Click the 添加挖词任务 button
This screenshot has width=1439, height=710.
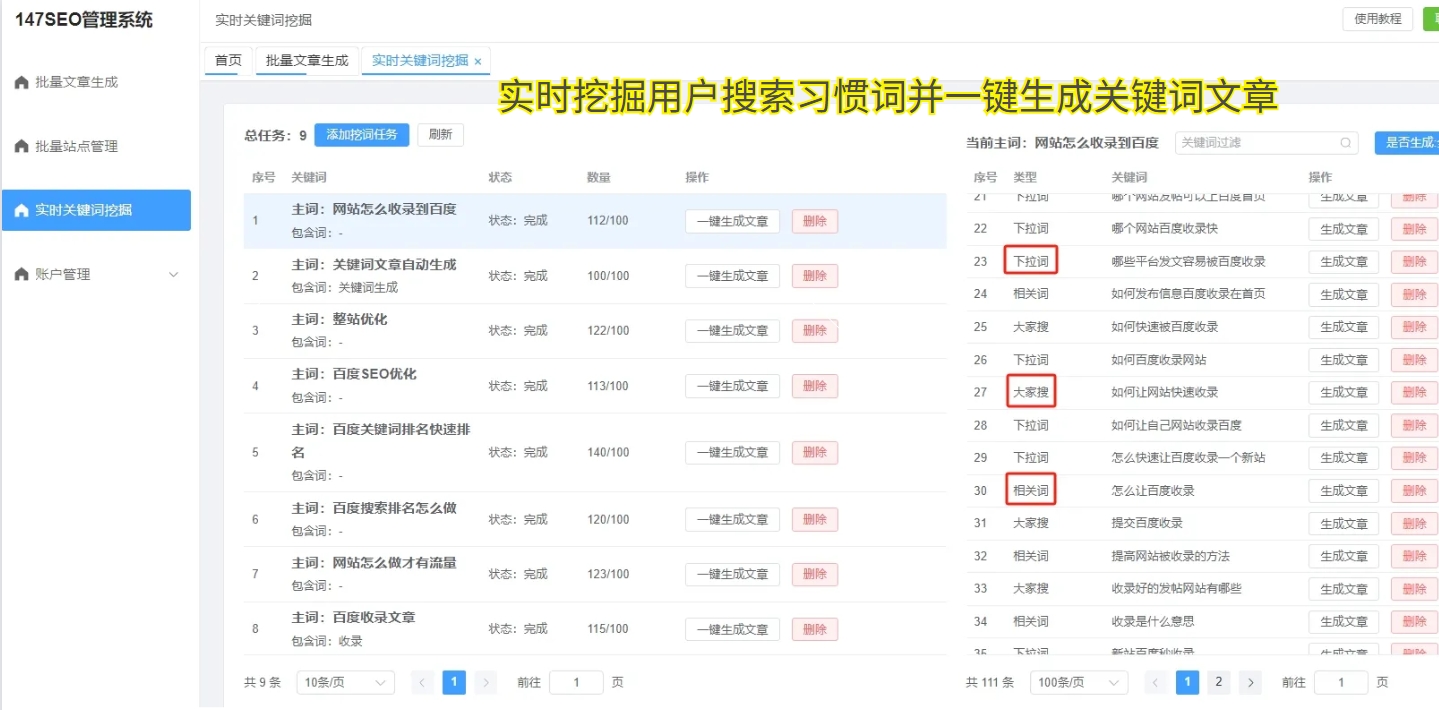(x=361, y=134)
